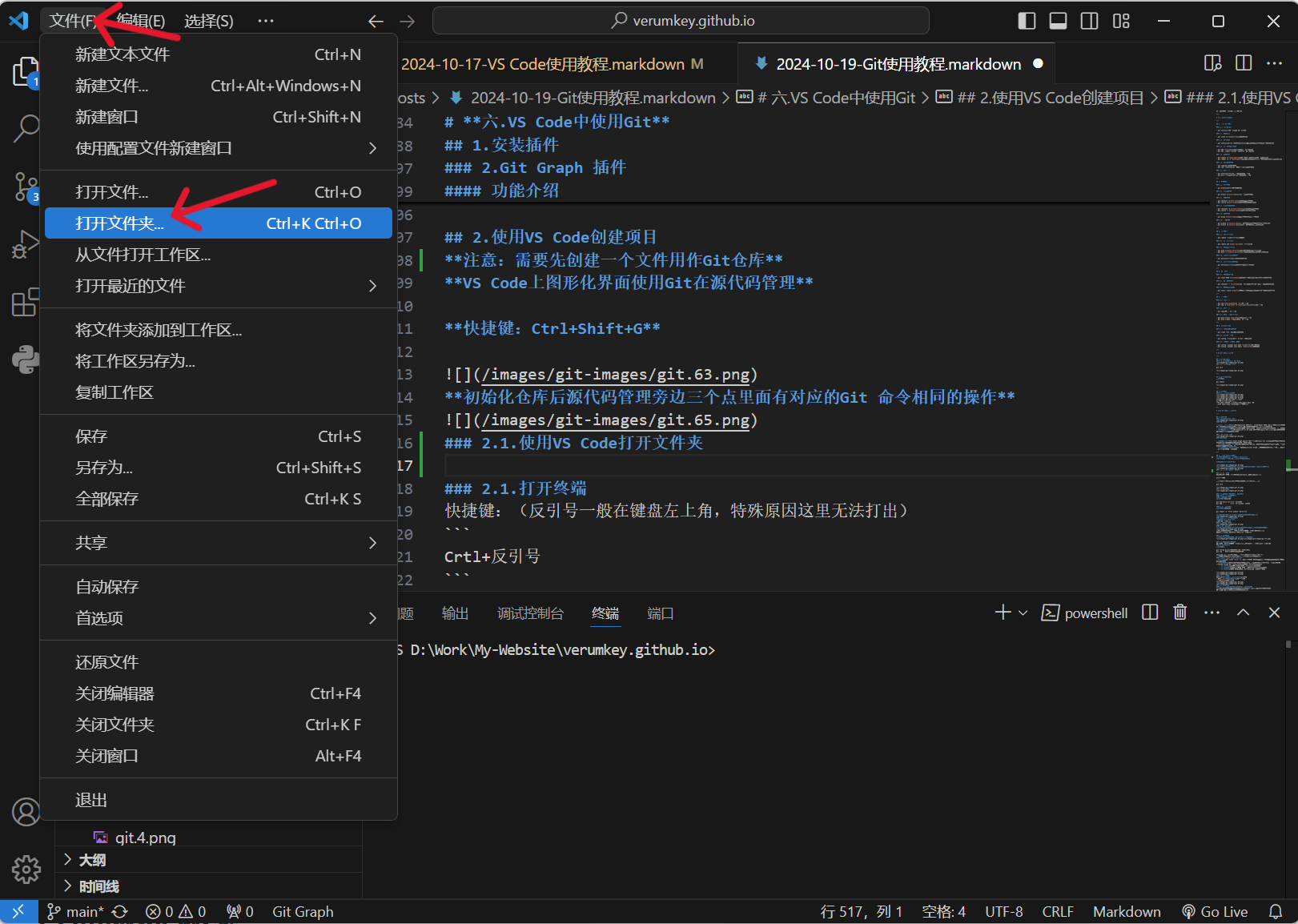Click 空格: 4 indentation setting

(943, 912)
